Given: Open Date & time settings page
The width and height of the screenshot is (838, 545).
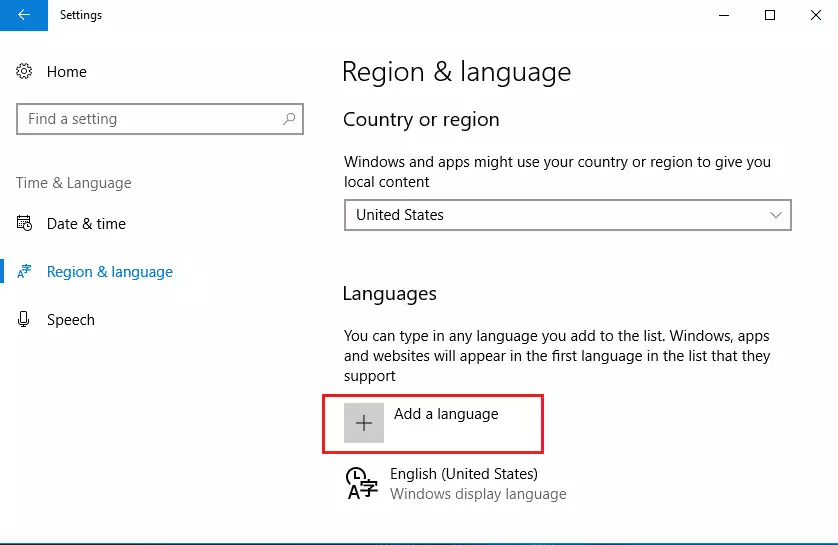Looking at the screenshot, I should (86, 223).
